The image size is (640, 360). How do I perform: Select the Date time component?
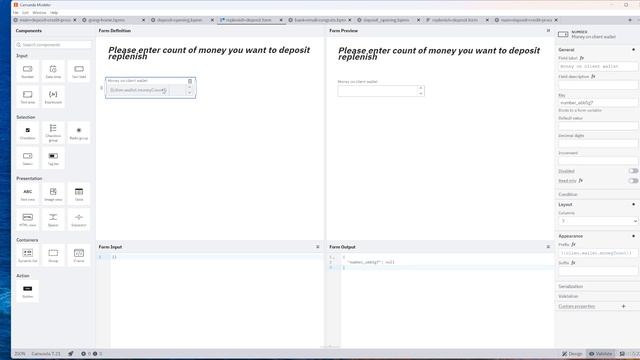pos(53,71)
